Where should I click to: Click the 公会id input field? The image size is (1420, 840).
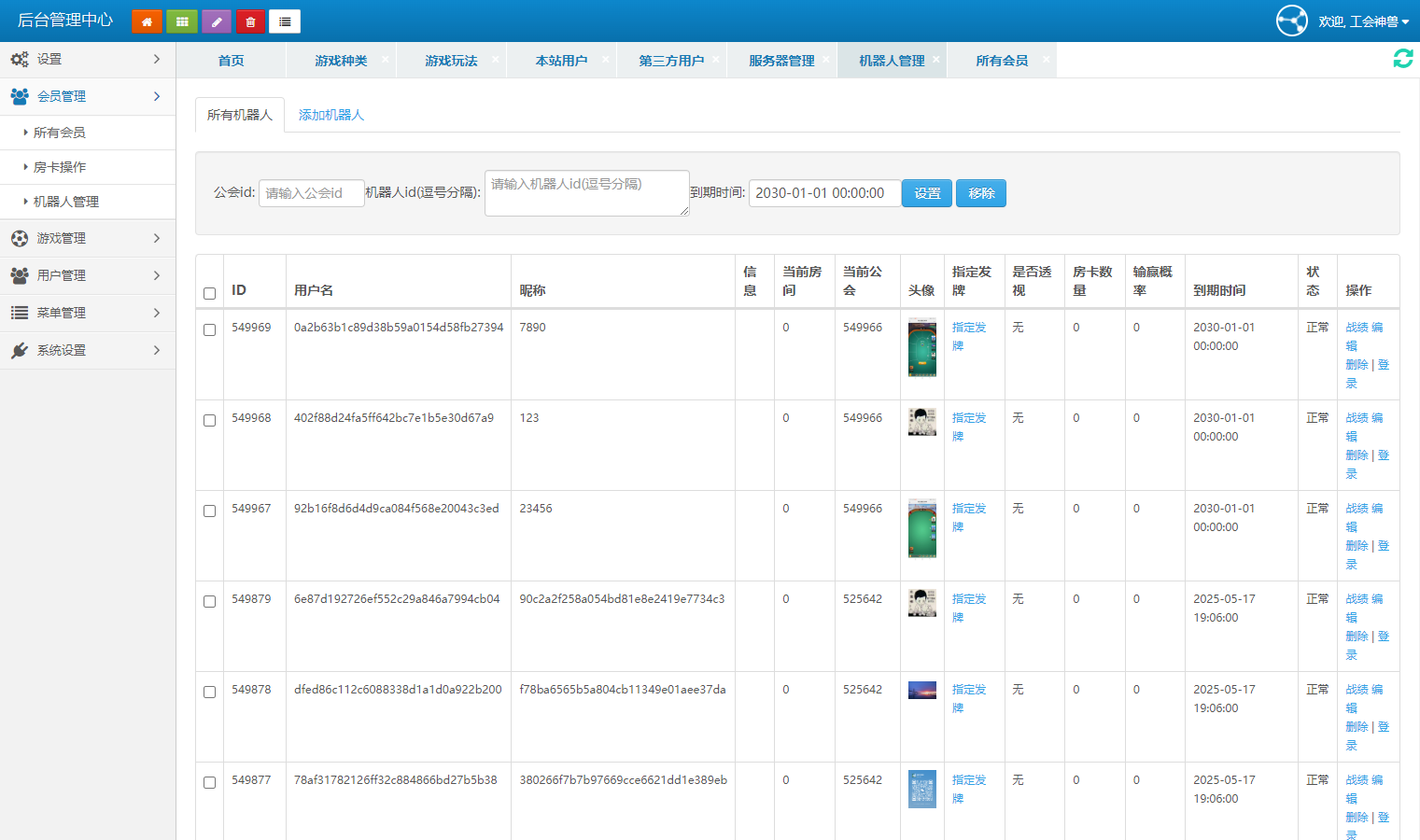click(x=311, y=193)
